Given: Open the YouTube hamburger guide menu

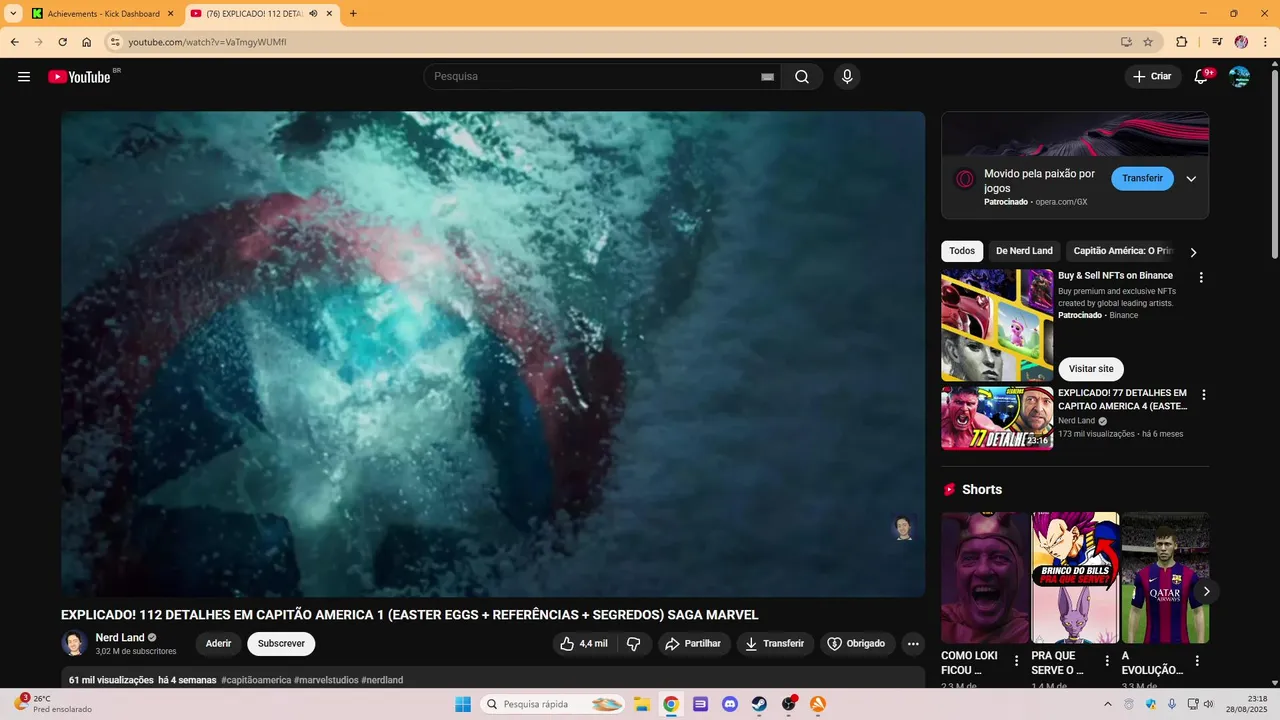Looking at the screenshot, I should [24, 77].
